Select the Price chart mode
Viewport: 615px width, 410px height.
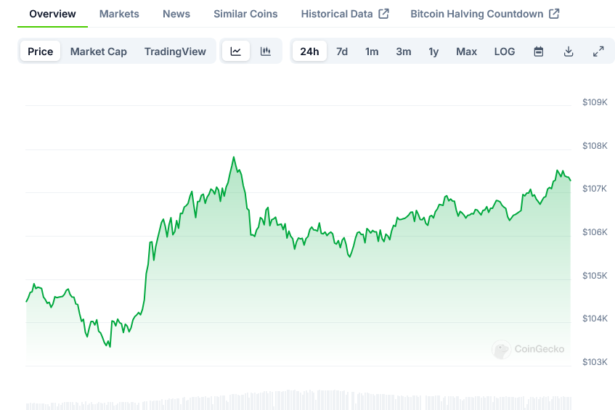coord(41,52)
